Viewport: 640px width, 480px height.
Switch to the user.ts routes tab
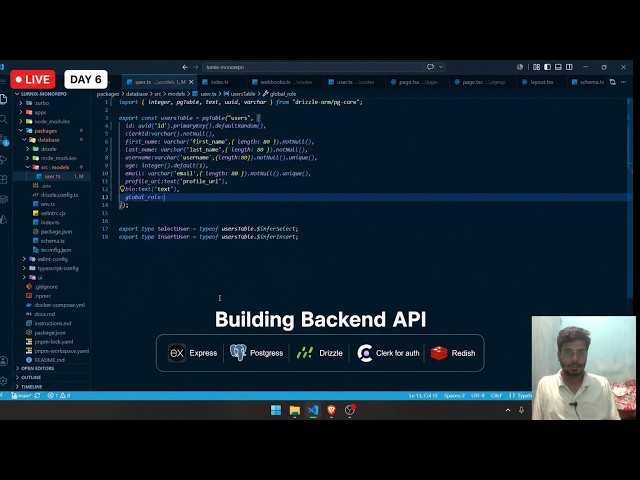click(x=352, y=82)
